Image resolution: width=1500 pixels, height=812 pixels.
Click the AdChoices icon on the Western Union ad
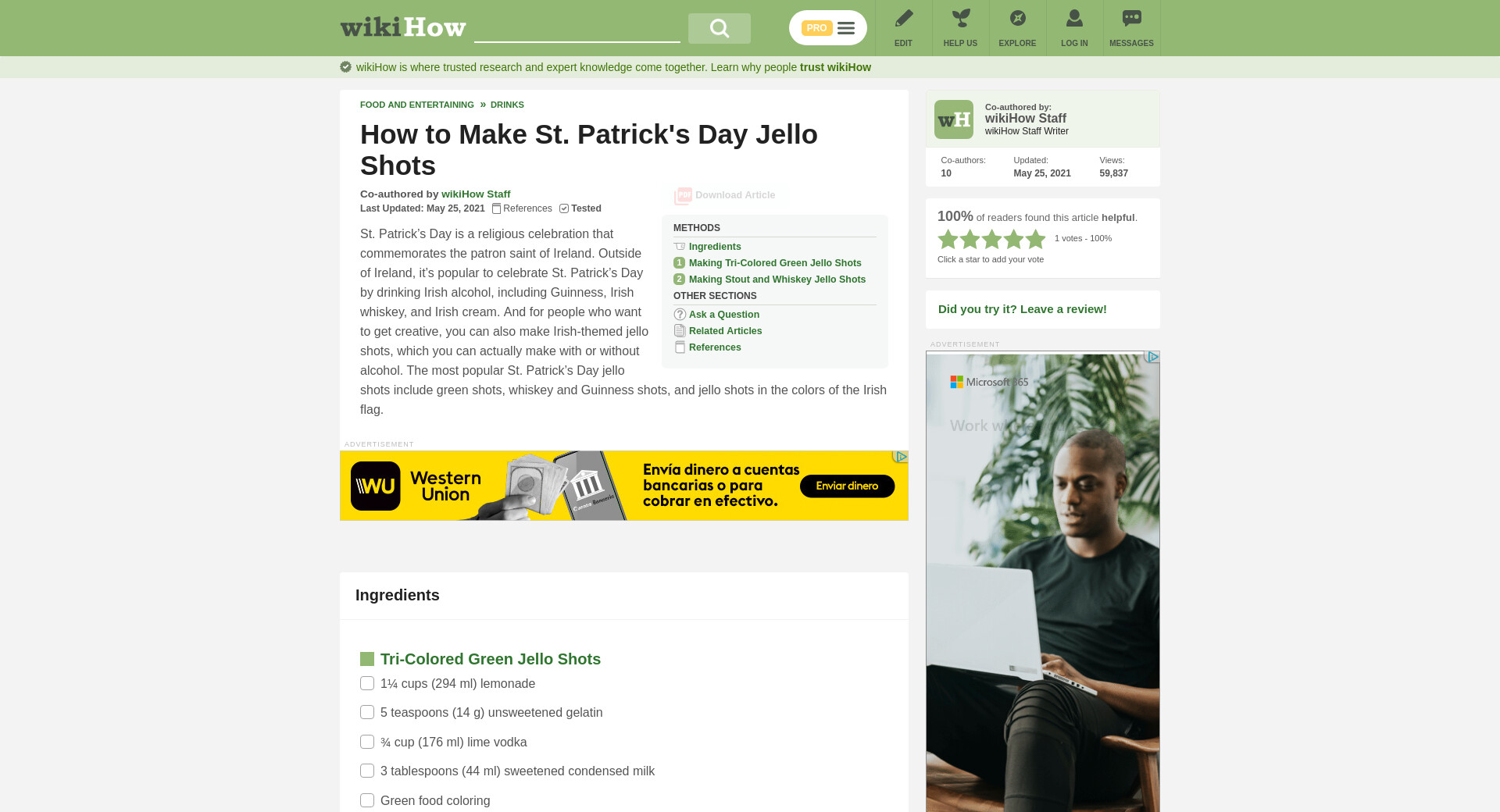pos(901,457)
